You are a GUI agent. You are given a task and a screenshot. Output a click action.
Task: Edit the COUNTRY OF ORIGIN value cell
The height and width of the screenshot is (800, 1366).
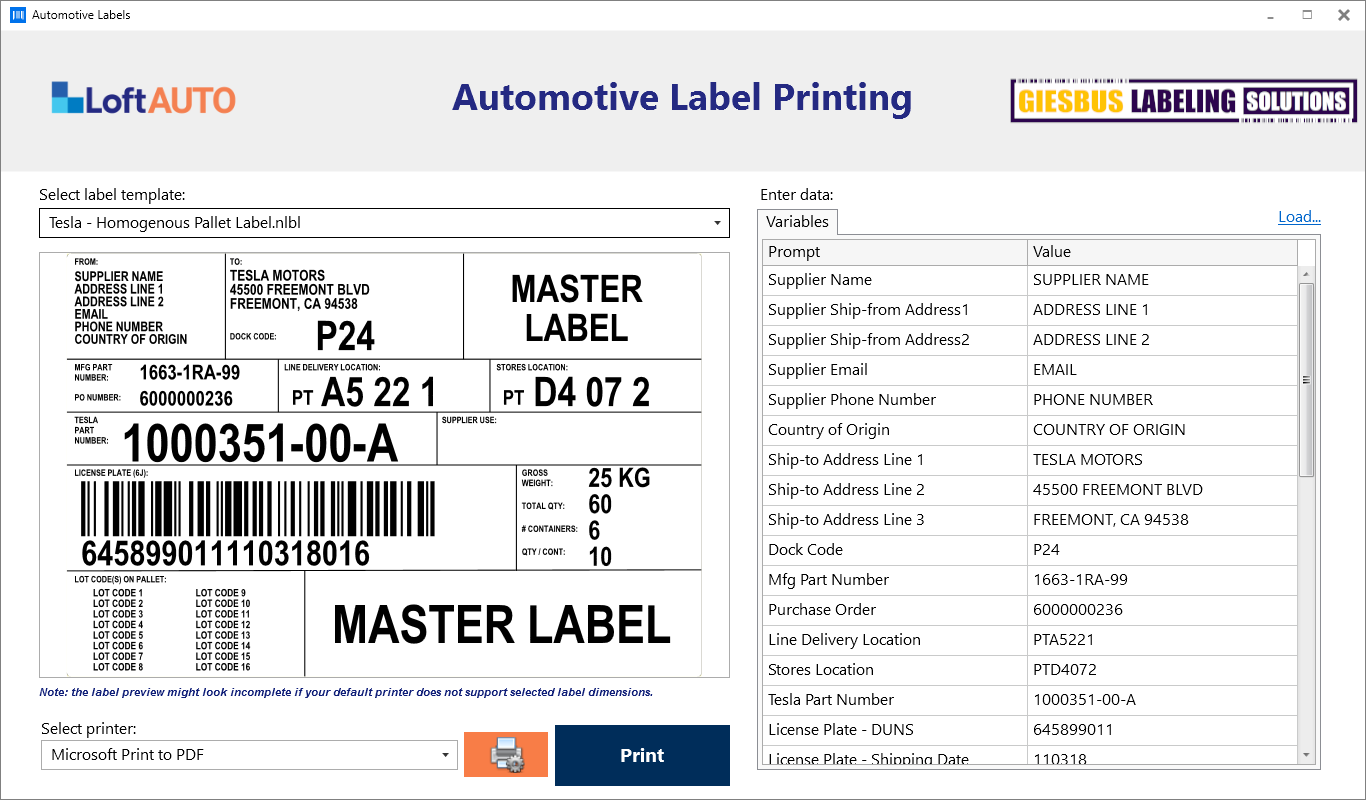tap(1163, 430)
